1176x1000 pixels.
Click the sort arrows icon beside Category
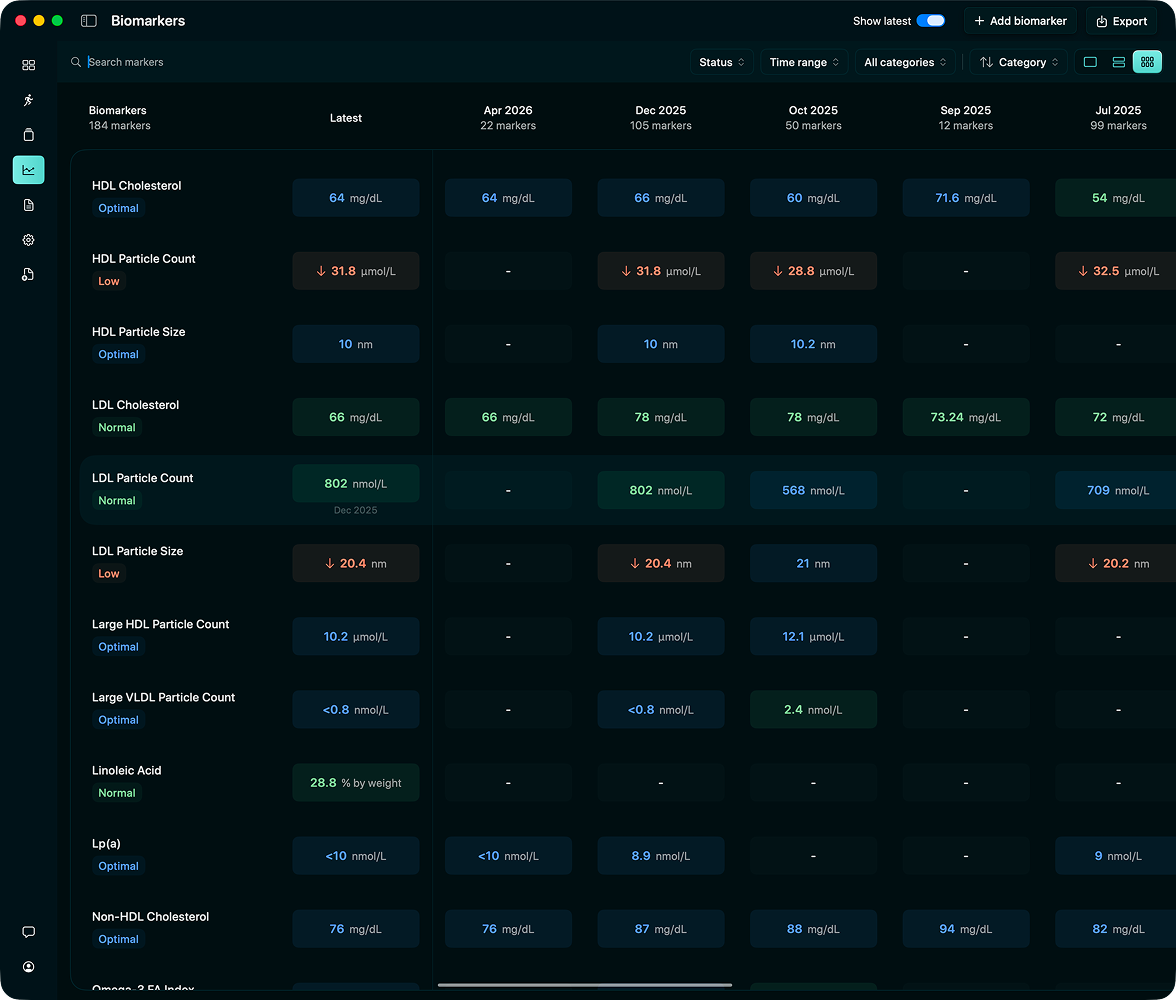986,62
